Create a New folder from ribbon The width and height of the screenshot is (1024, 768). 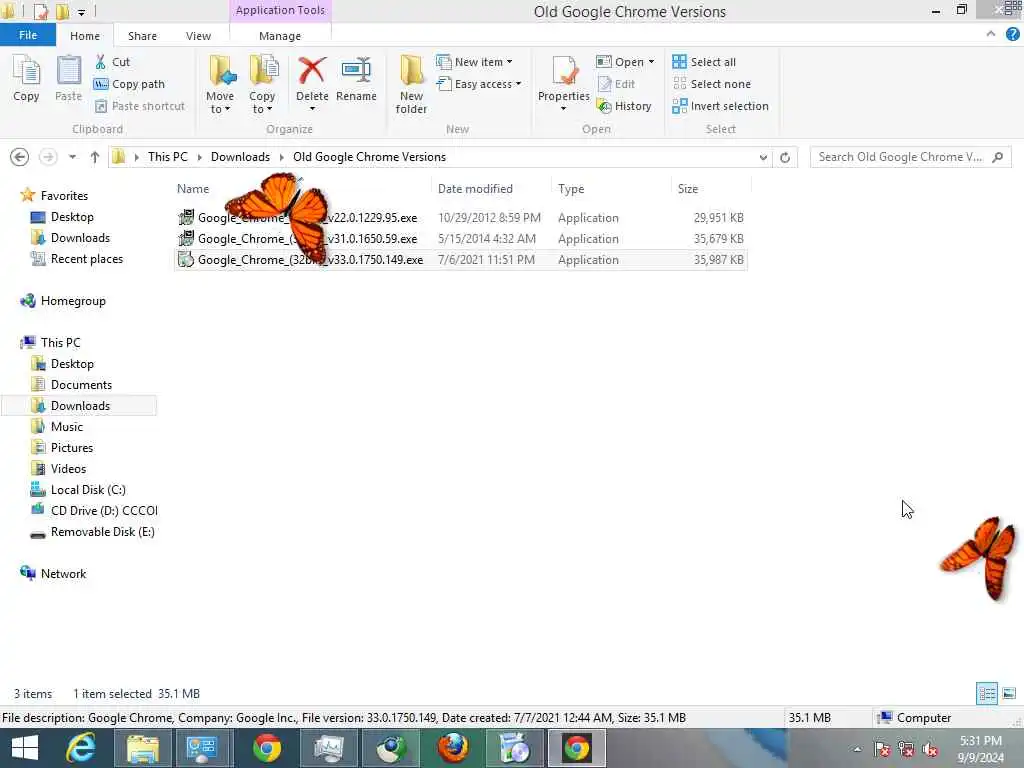coord(411,84)
